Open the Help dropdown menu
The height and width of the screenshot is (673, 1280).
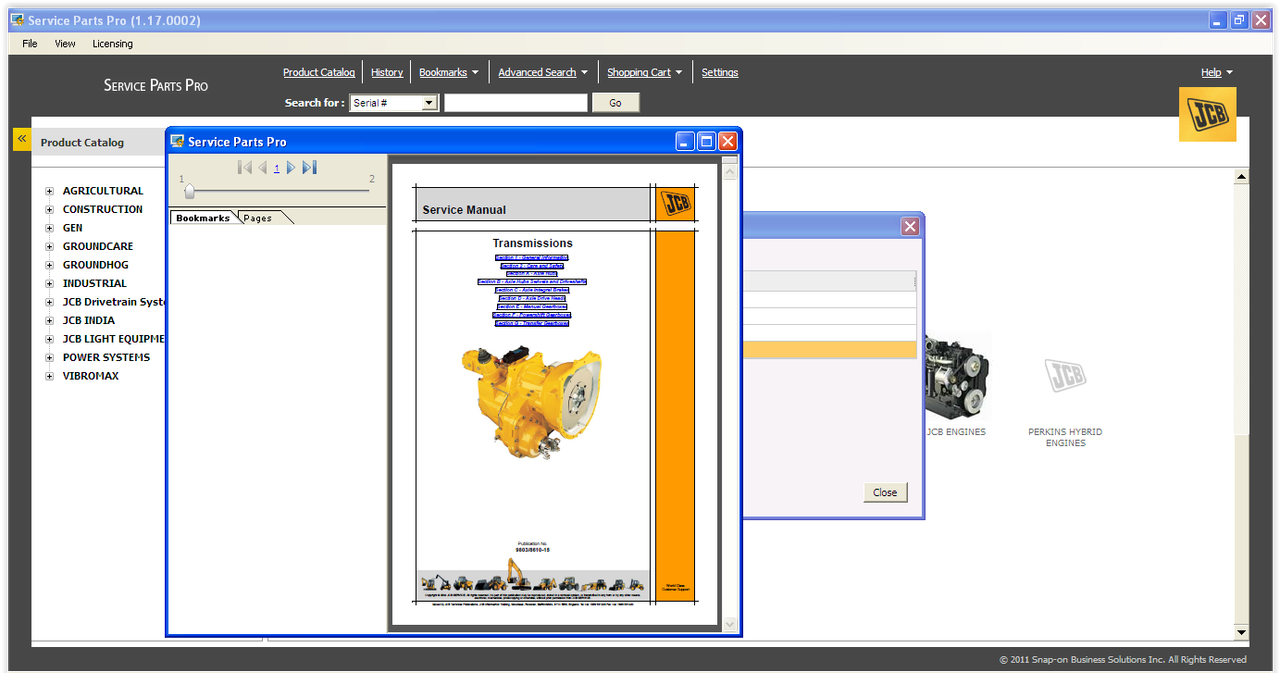pos(1217,72)
